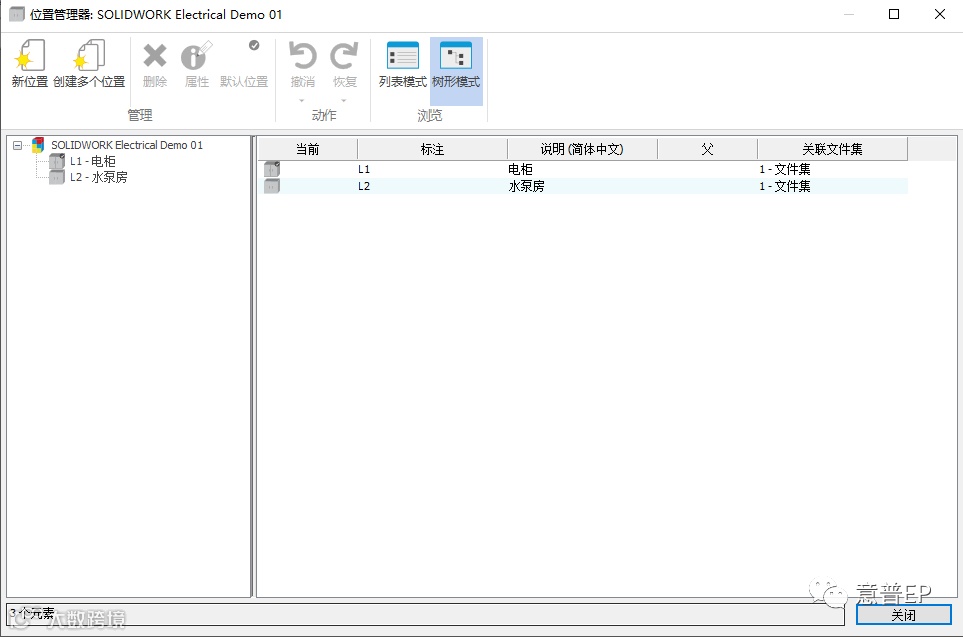Select tree item L1 - 电柜
Image resolution: width=963 pixels, height=637 pixels.
(x=92, y=161)
